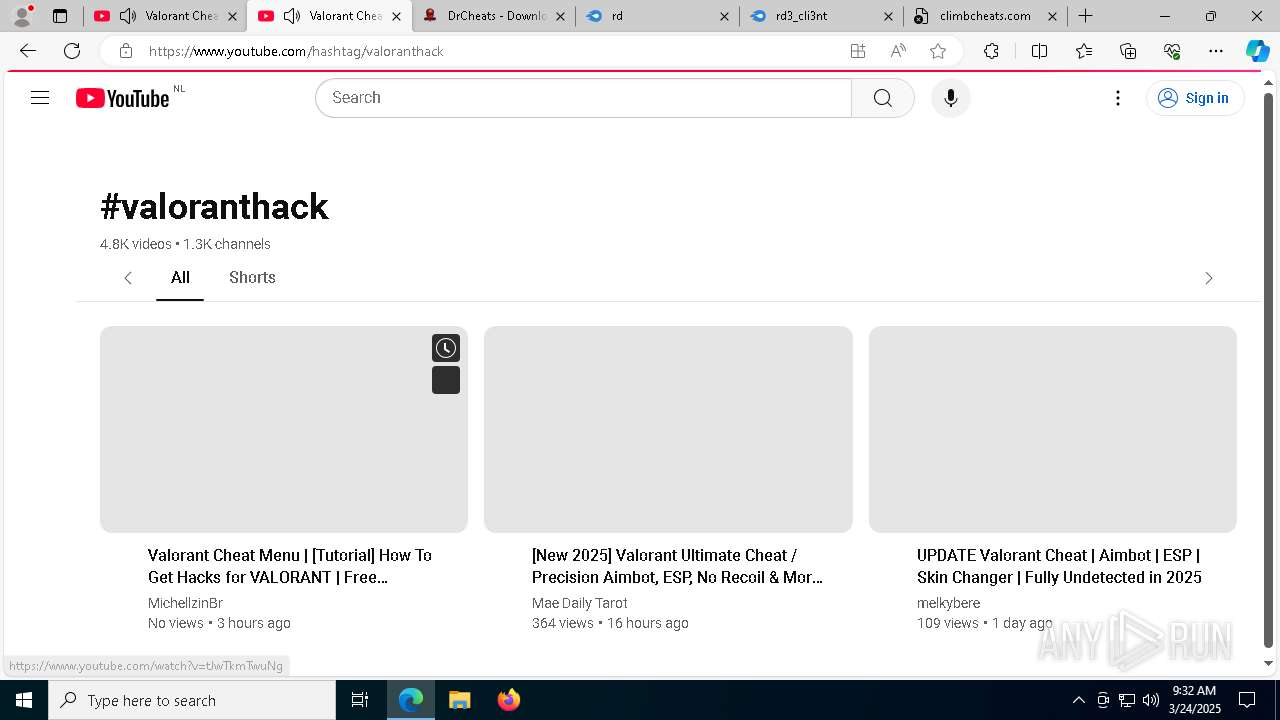Image resolution: width=1280 pixels, height=720 pixels.
Task: Click the Sign in button
Action: 1195,98
